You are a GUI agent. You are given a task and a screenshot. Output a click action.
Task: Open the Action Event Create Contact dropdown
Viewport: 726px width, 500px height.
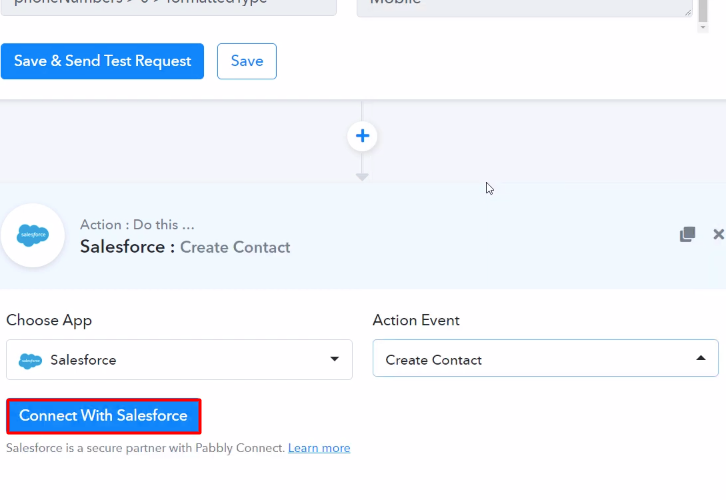pyautogui.click(x=545, y=358)
